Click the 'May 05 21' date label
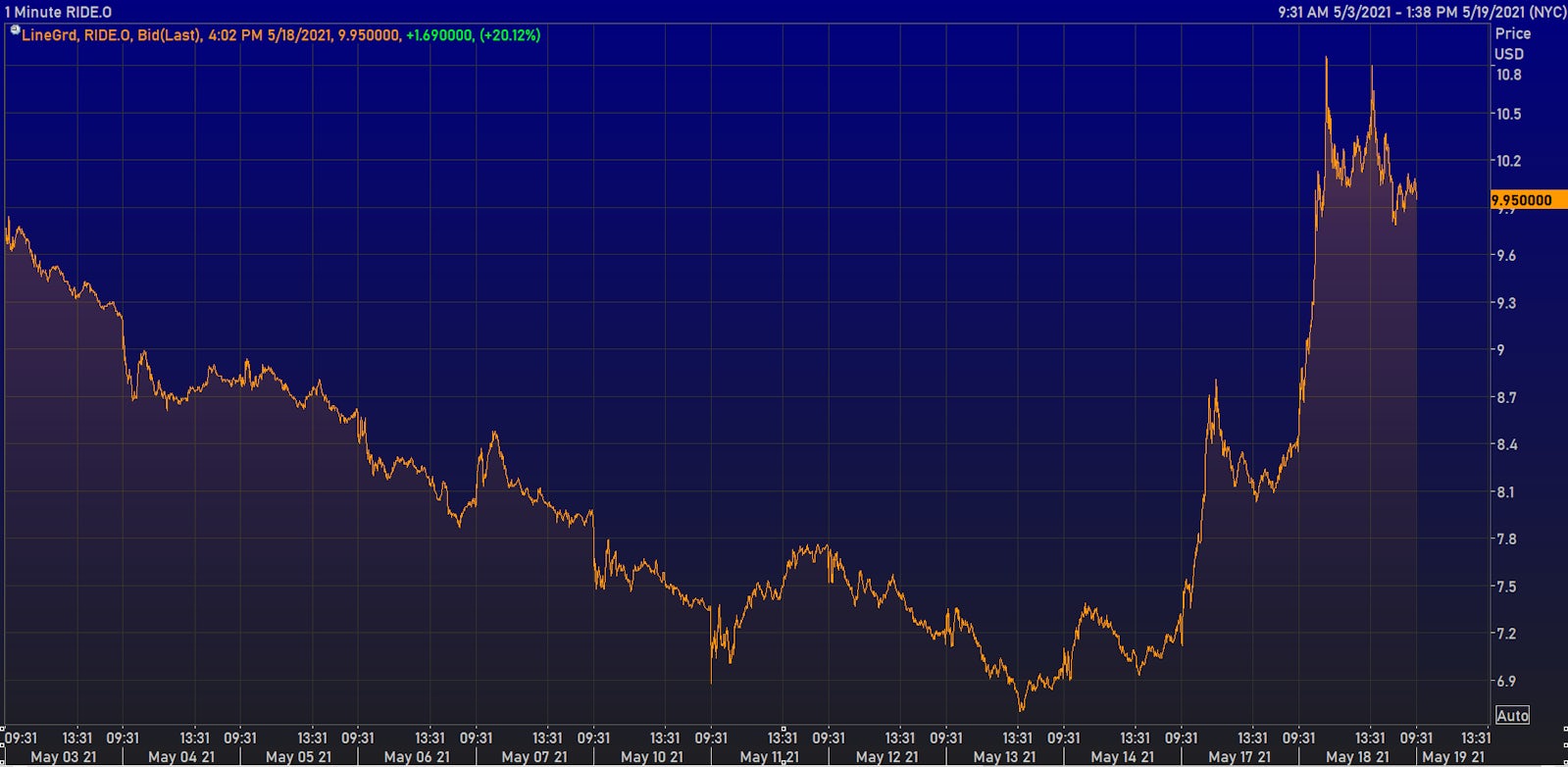The image size is (1568, 767). [299, 757]
